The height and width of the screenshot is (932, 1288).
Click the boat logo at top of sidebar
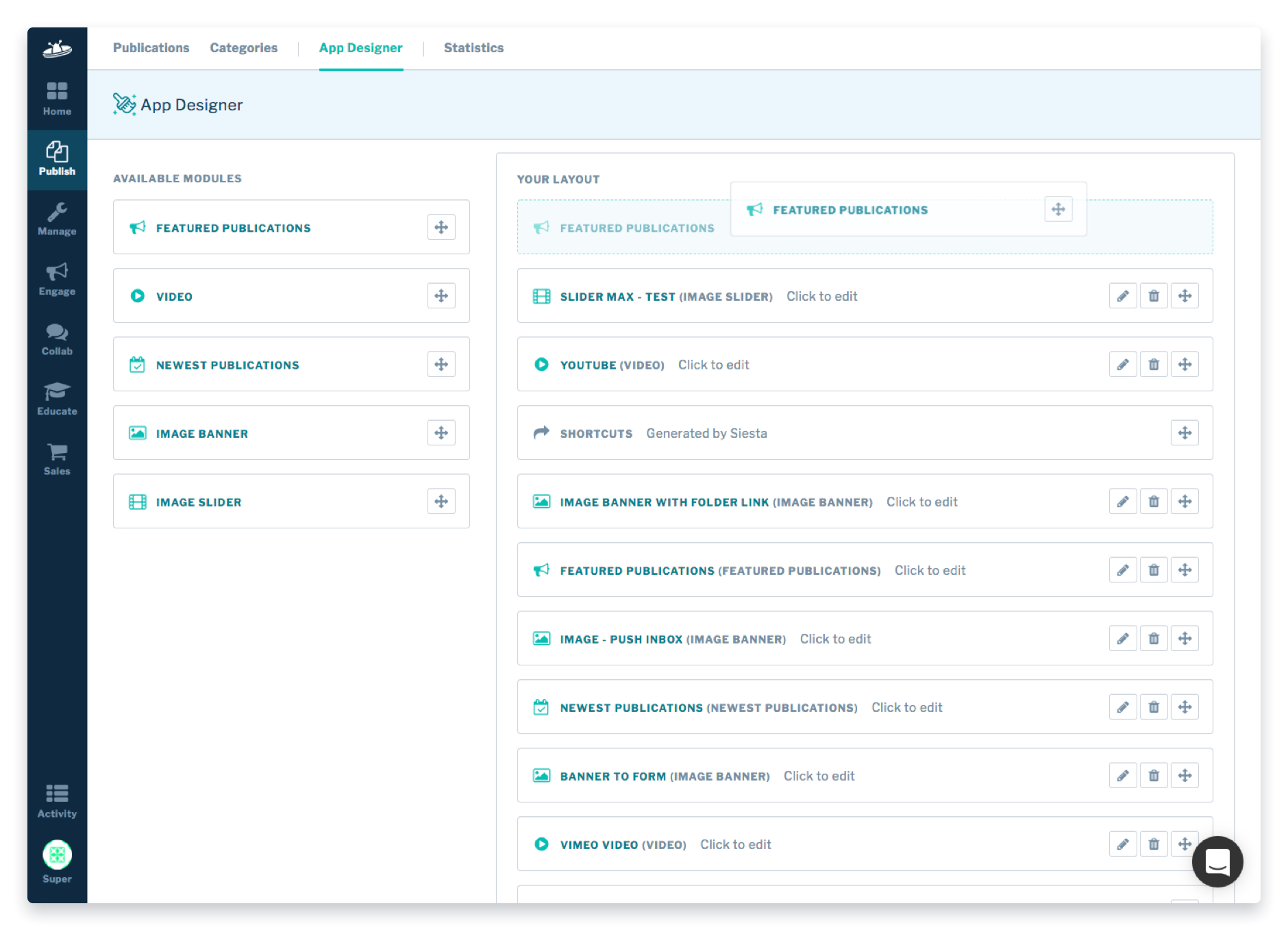point(57,49)
